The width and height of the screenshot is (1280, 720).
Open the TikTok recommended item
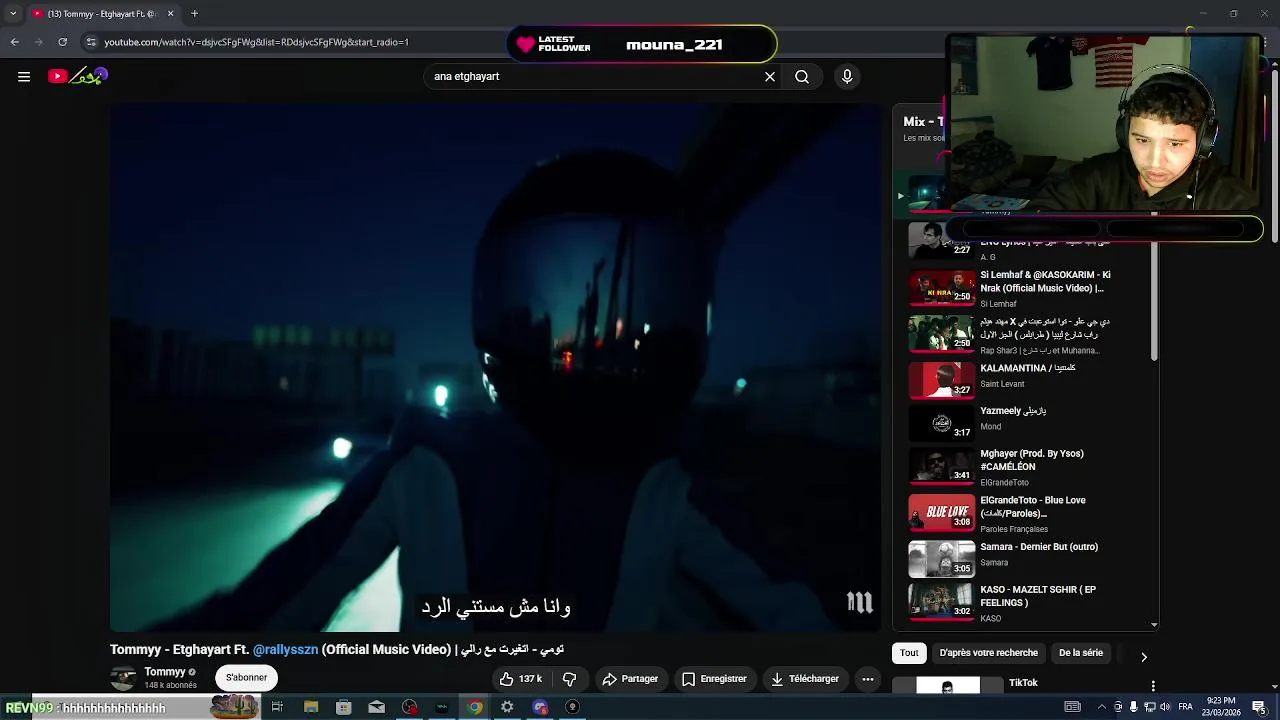(x=1023, y=683)
